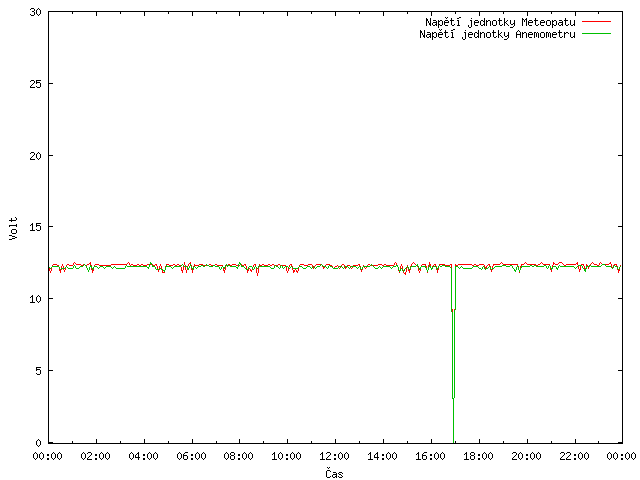Click the y-axis value 0

click(x=39, y=443)
